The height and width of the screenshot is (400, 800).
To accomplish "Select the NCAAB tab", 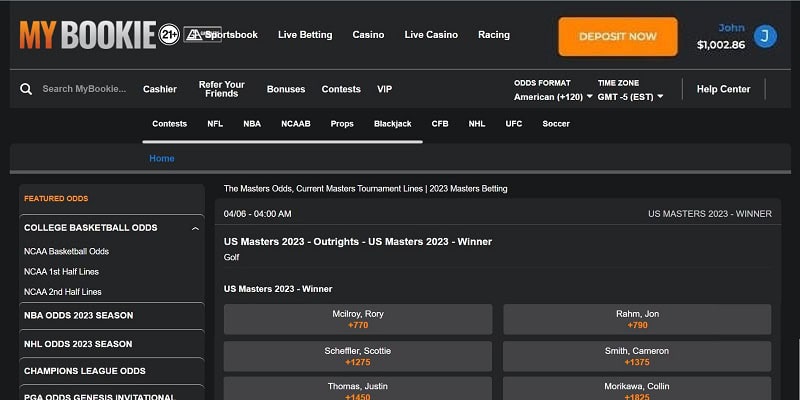I will point(296,124).
